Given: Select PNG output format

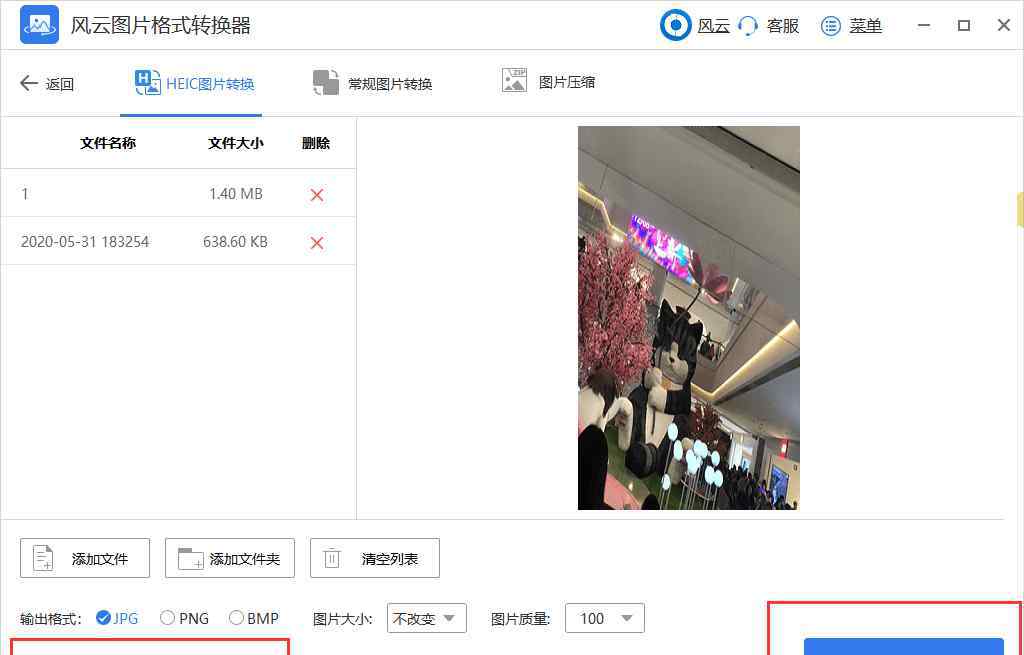Looking at the screenshot, I should (184, 618).
